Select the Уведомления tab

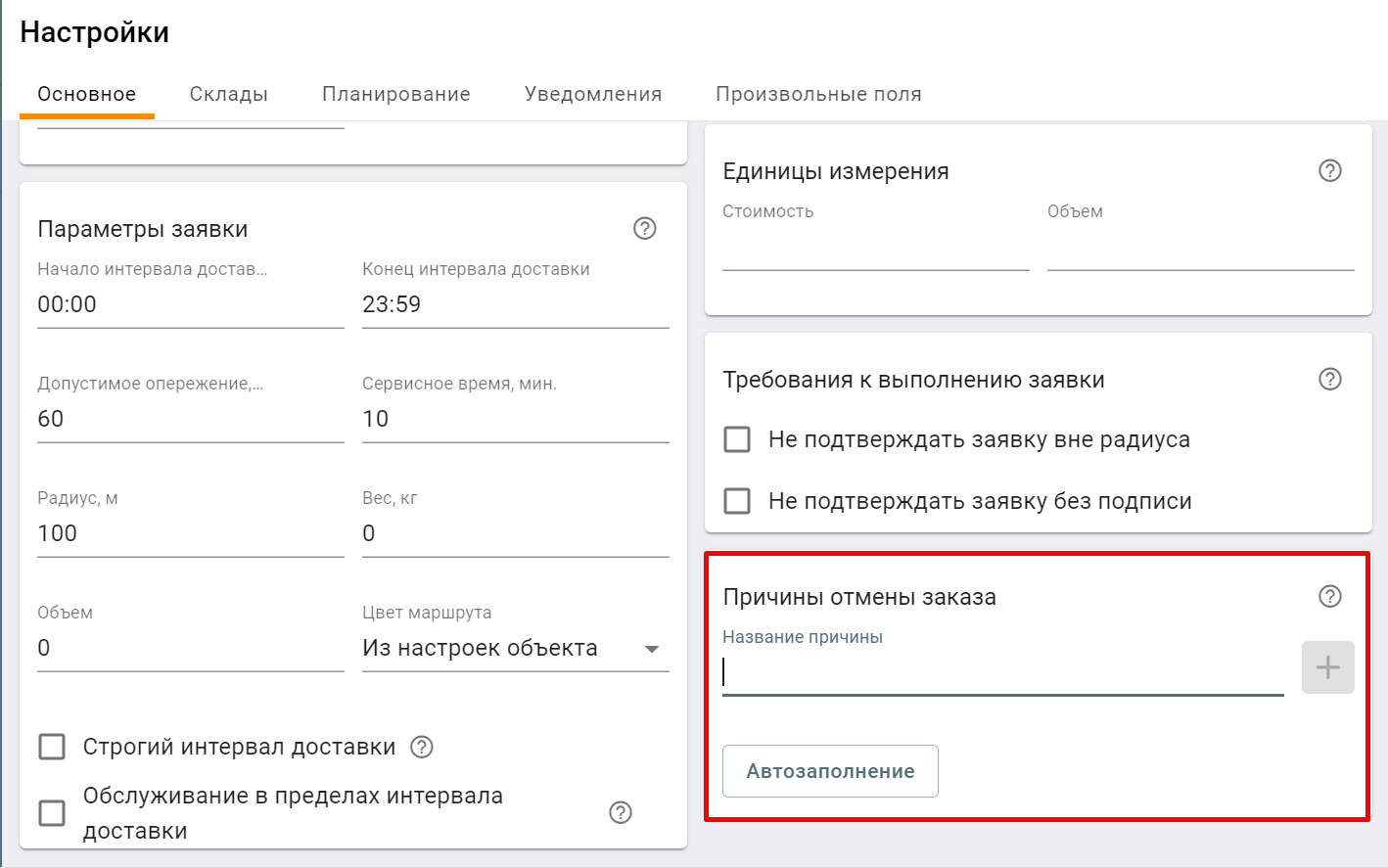pyautogui.click(x=592, y=94)
